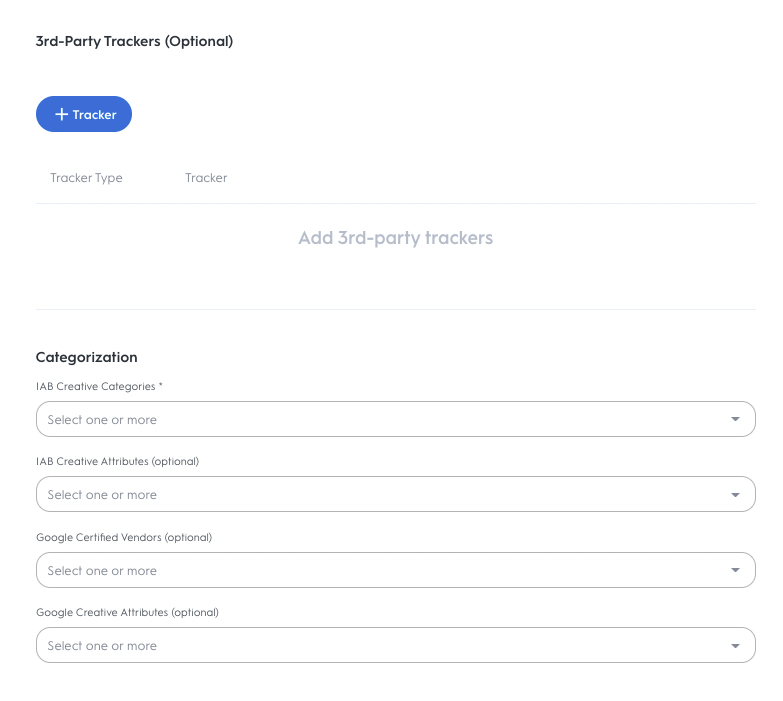The height and width of the screenshot is (701, 783).
Task: Open Google Creative Attributes dropdown arrow
Action: pyautogui.click(x=735, y=646)
